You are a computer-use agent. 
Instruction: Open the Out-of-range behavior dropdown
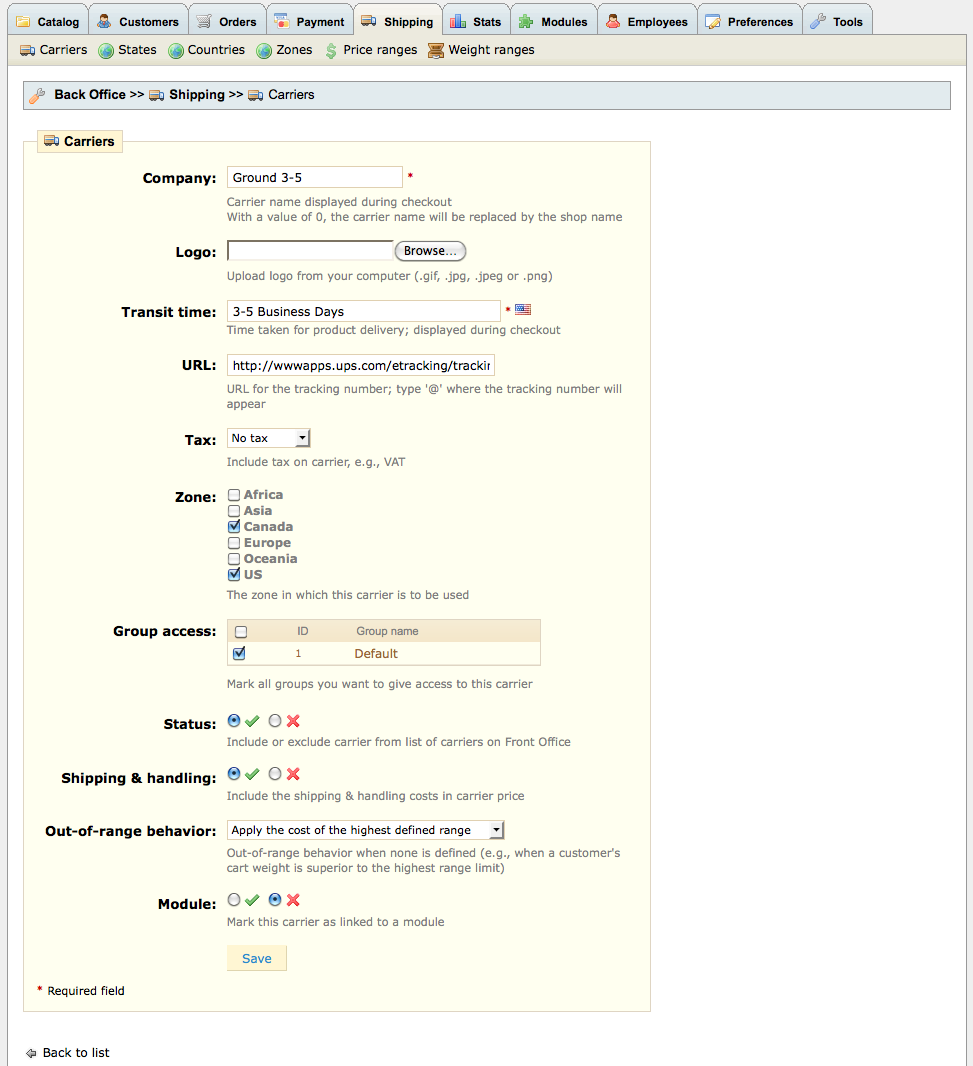tap(366, 830)
